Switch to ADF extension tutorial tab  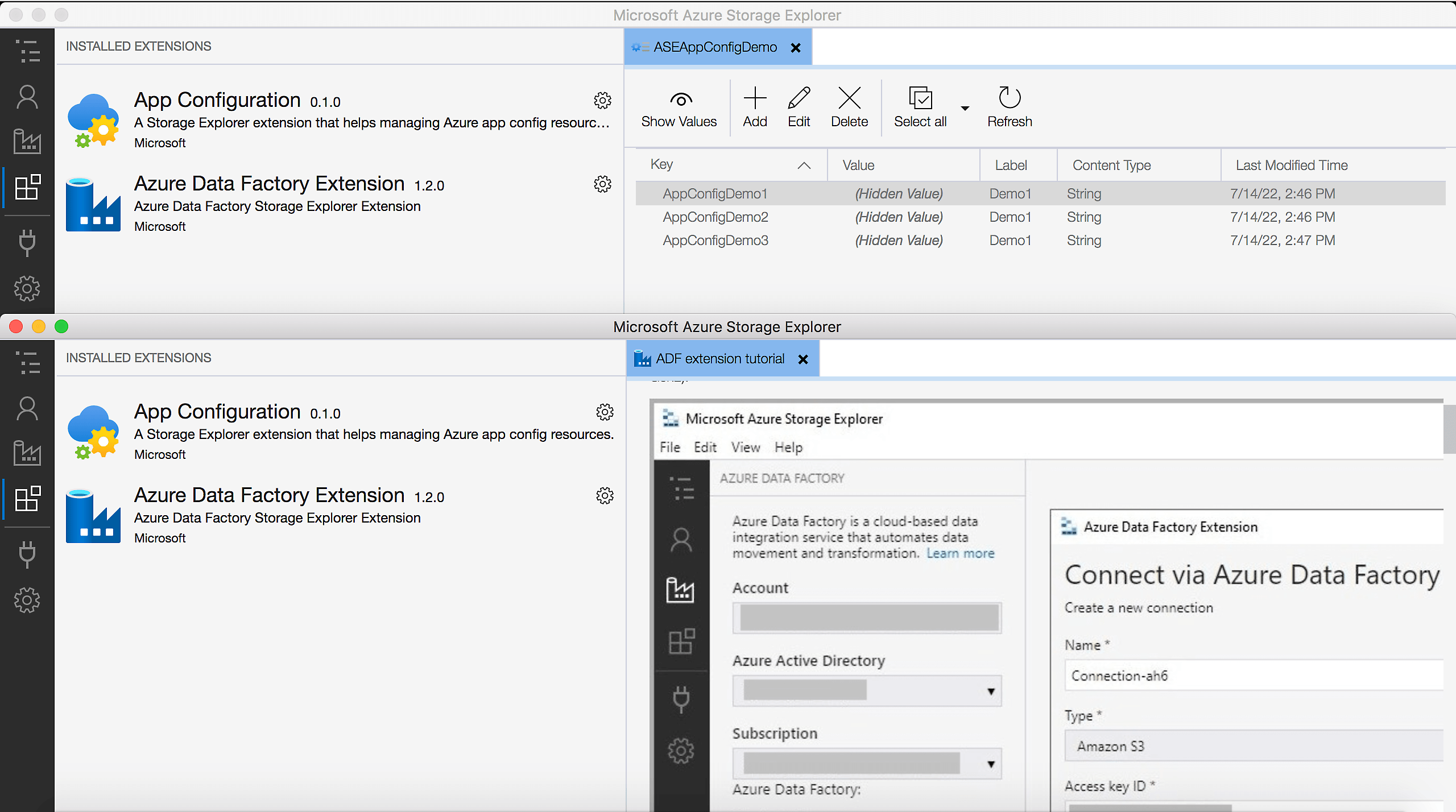[719, 359]
